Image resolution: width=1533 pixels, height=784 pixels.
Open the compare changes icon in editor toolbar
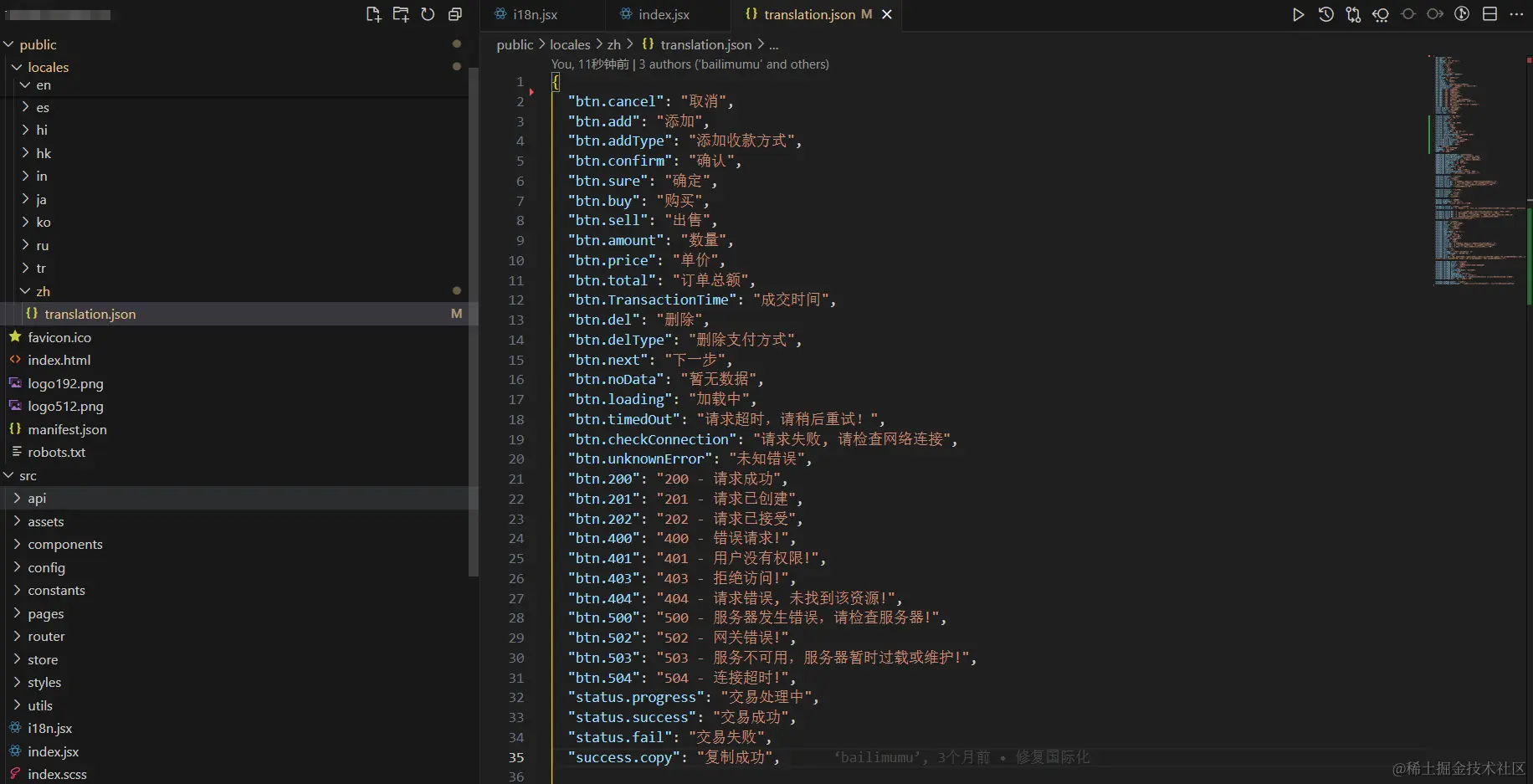point(1353,14)
